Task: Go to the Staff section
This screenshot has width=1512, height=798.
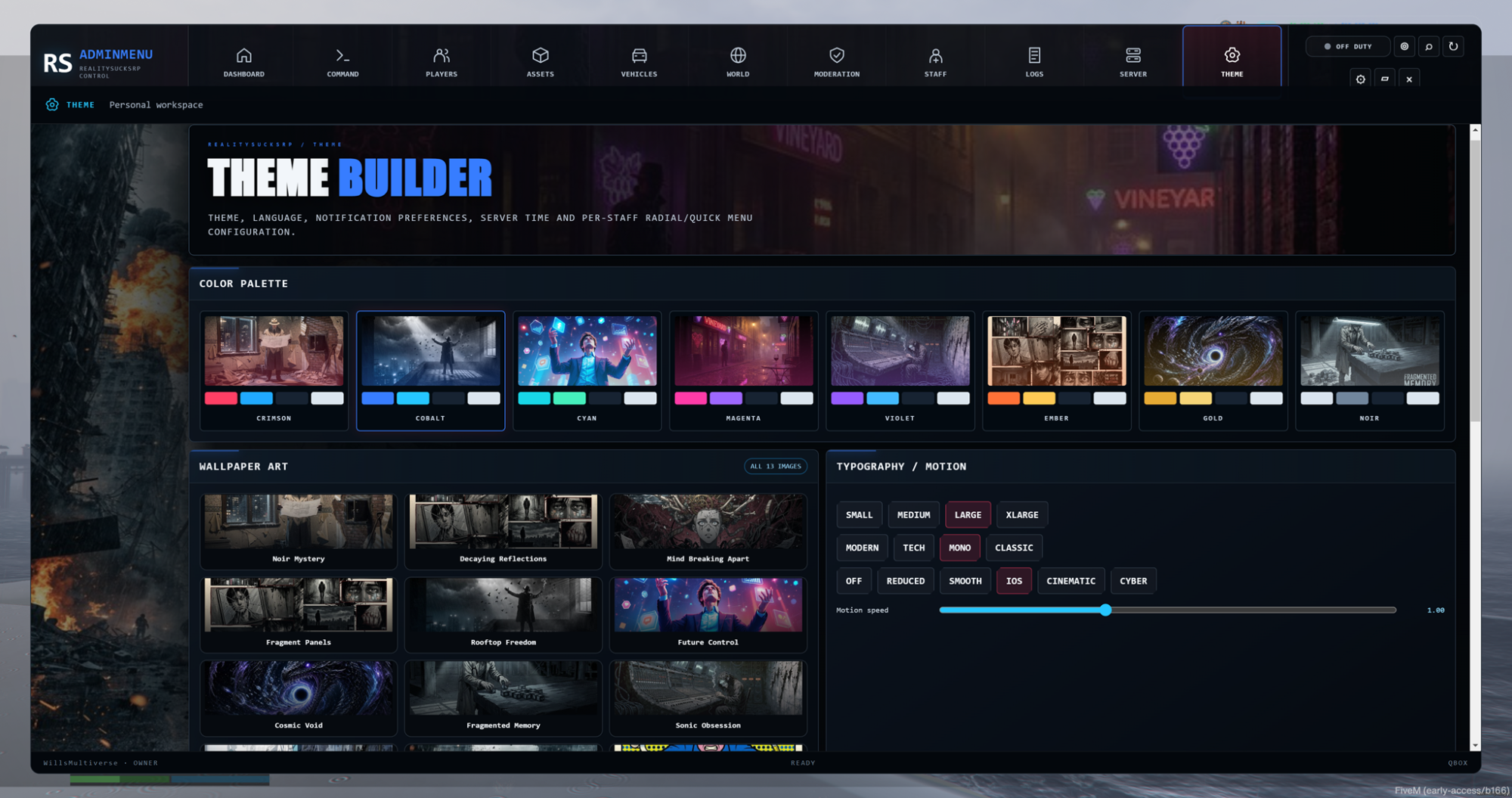Action: (935, 62)
